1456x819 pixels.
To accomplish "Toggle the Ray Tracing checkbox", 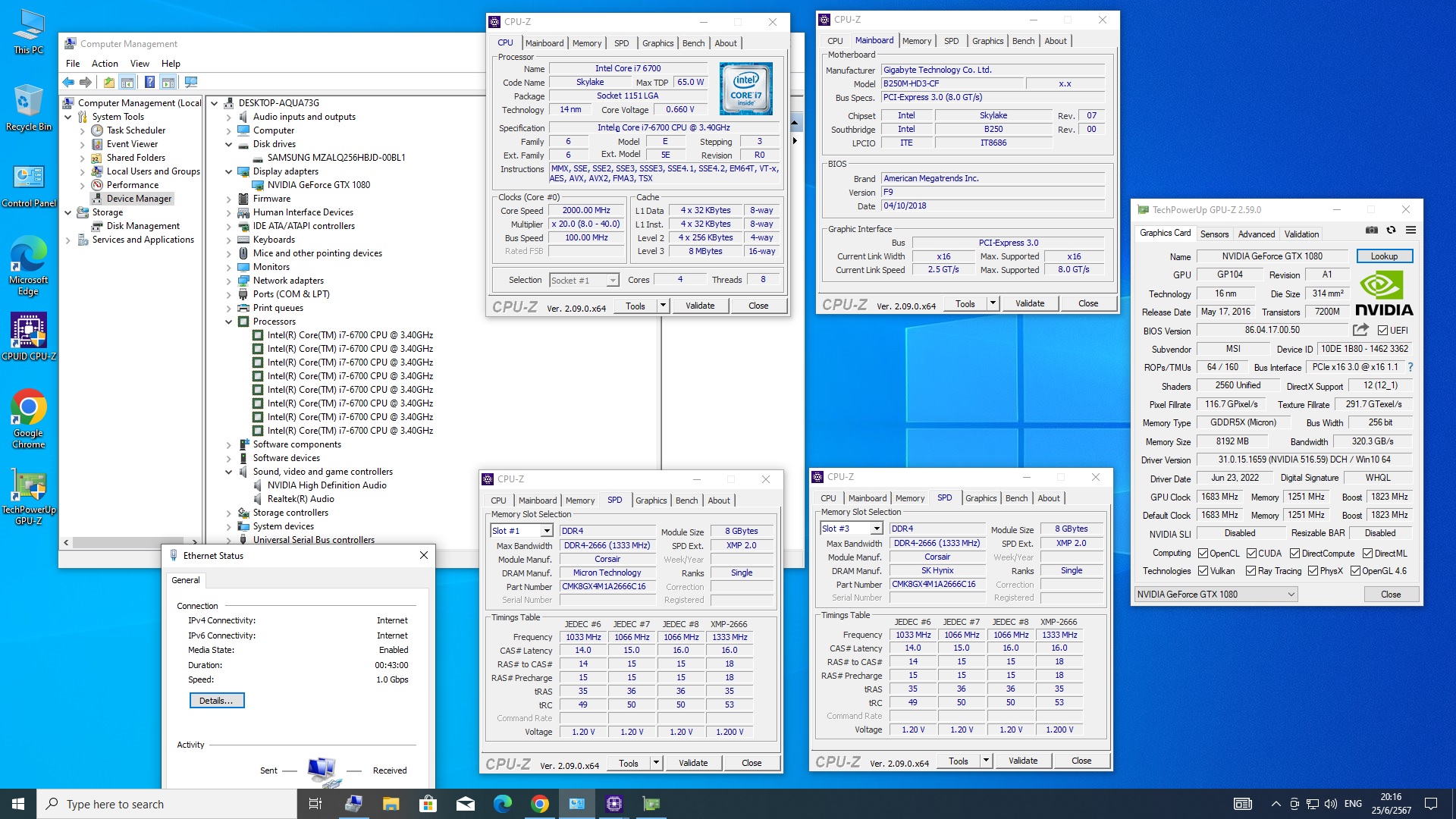I will click(1250, 571).
